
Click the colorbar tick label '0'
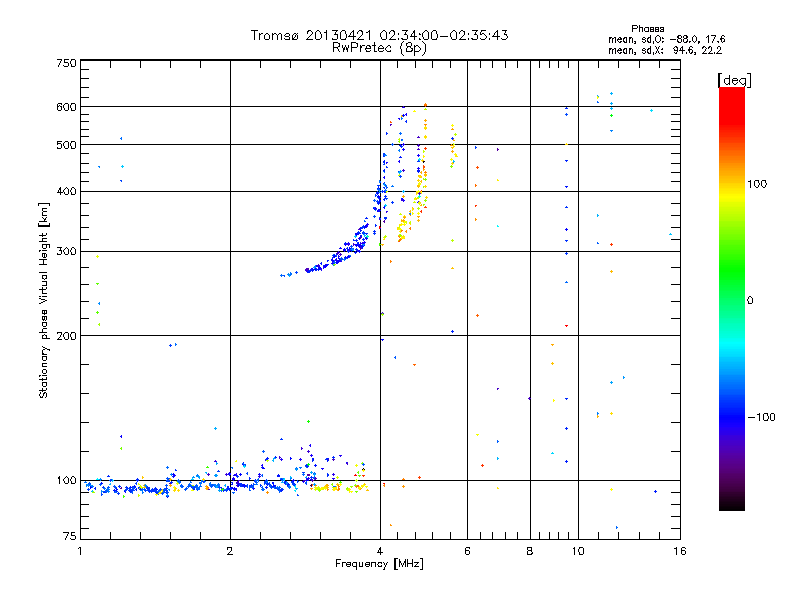pos(750,301)
